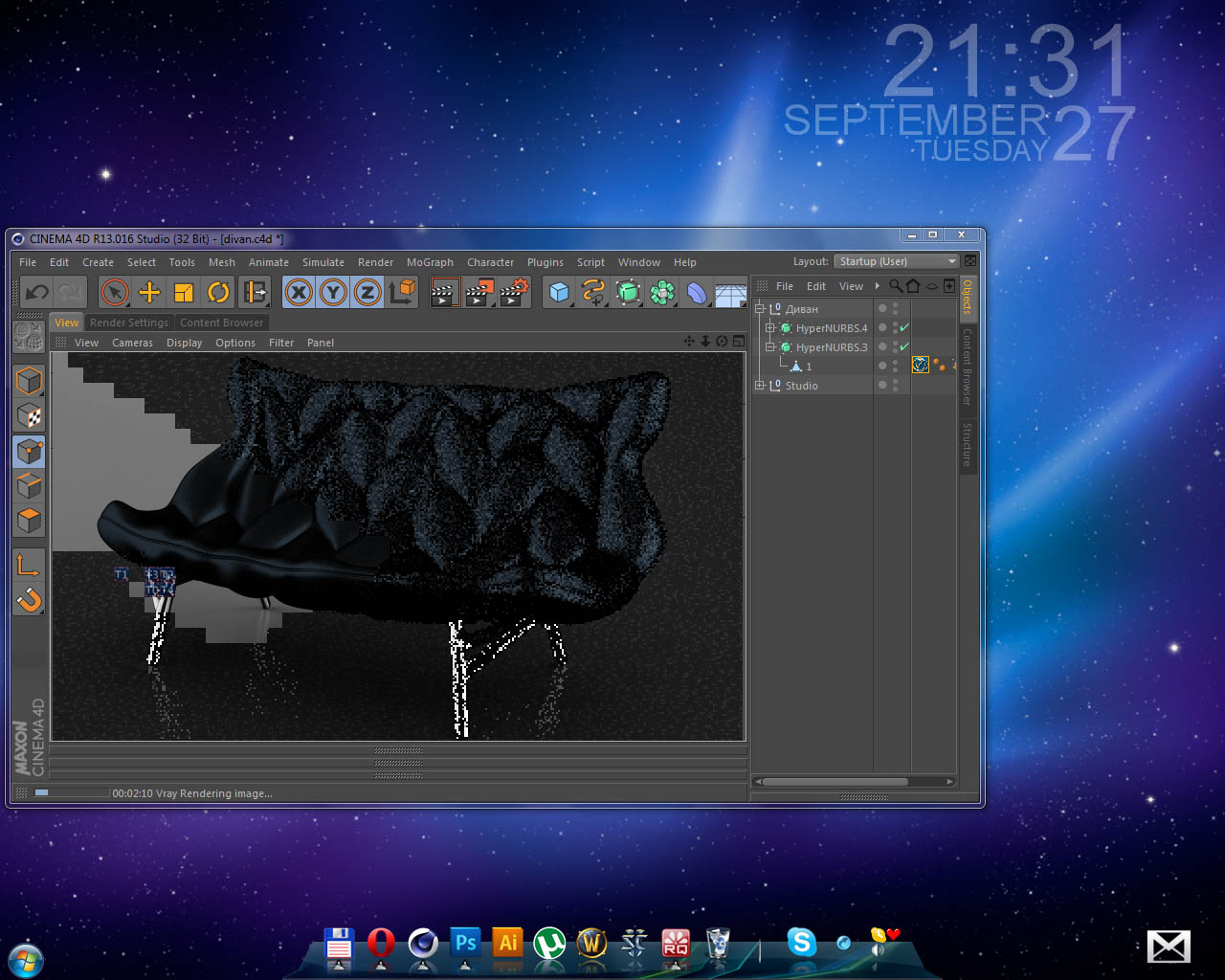The image size is (1225, 980).
Task: Expand the Studio object in the tree
Action: 760,386
